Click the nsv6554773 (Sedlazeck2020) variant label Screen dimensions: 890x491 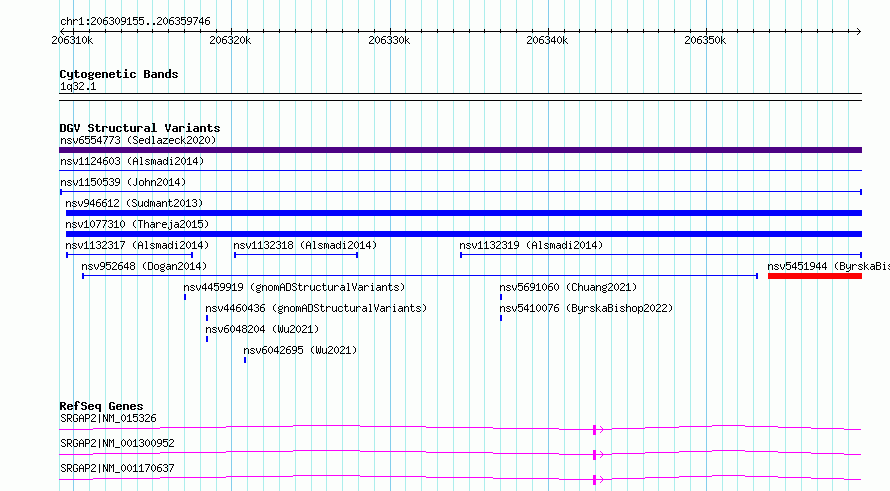point(138,140)
